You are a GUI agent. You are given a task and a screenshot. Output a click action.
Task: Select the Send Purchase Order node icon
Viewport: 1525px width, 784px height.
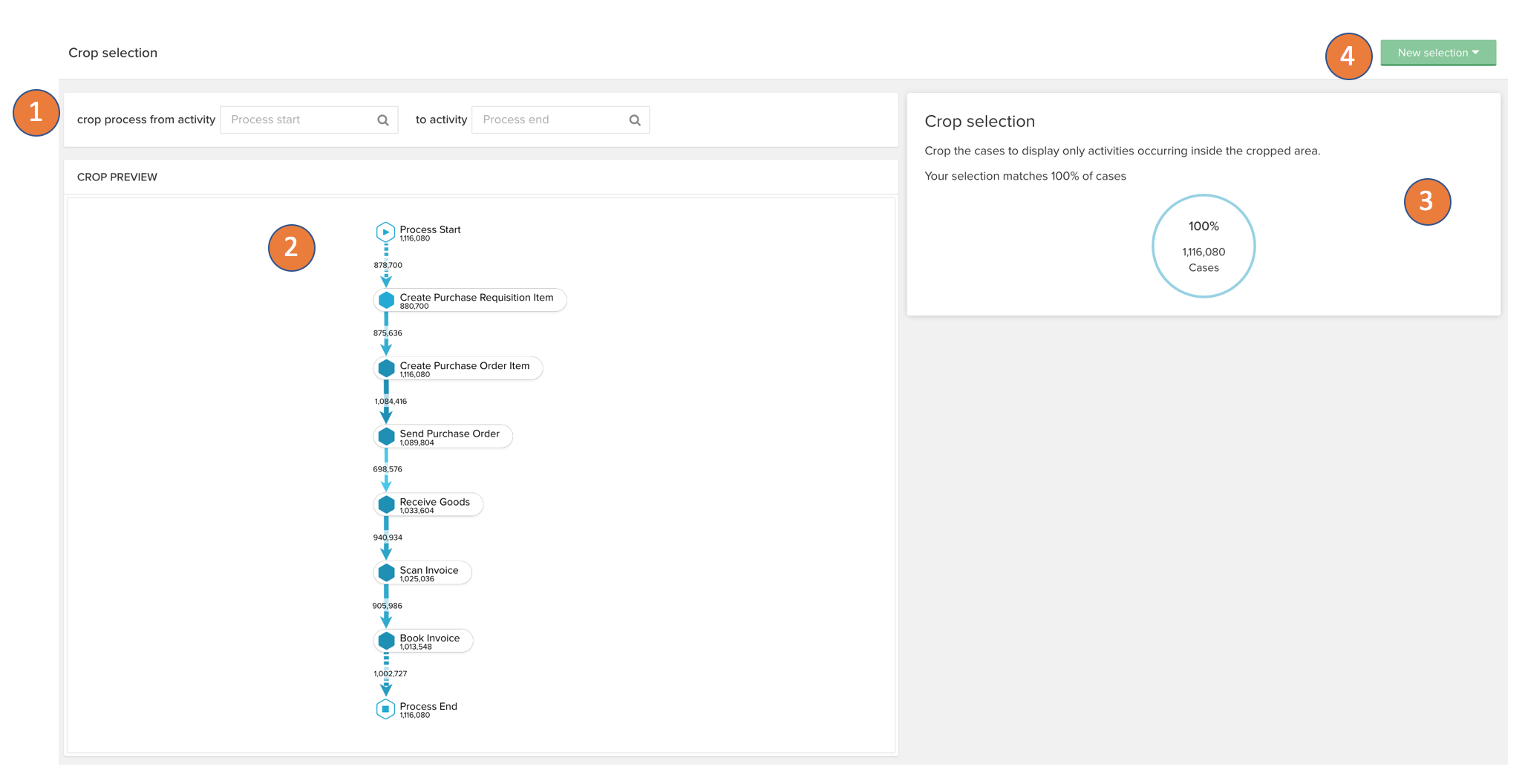(386, 437)
